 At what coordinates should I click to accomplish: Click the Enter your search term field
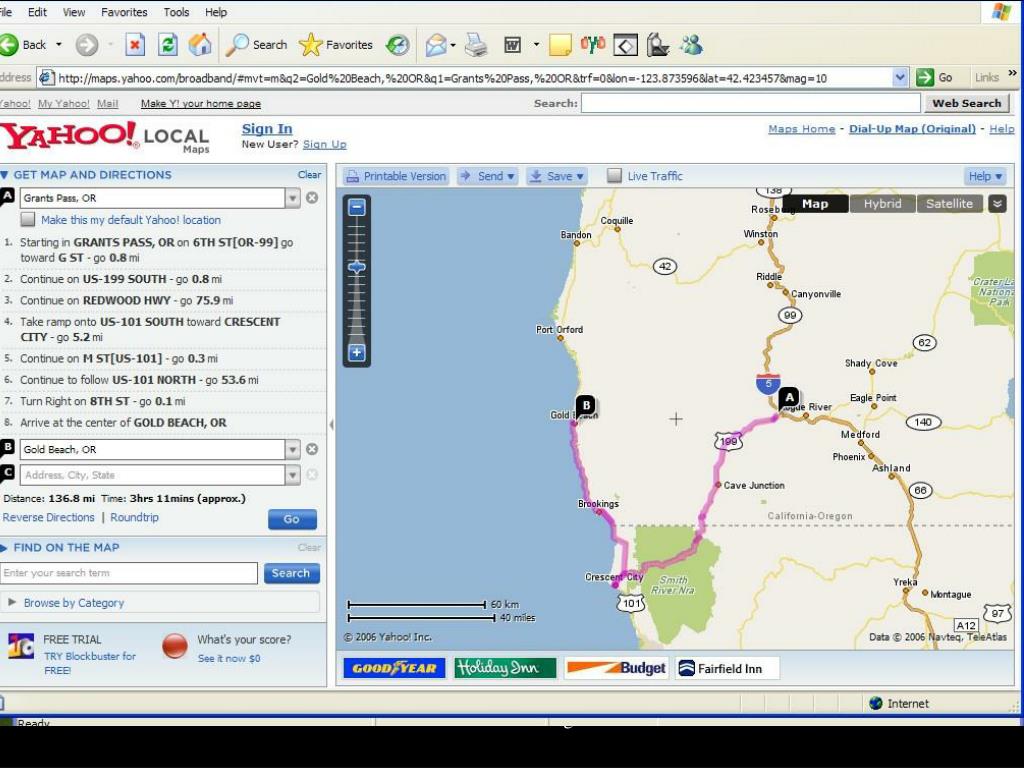[129, 573]
